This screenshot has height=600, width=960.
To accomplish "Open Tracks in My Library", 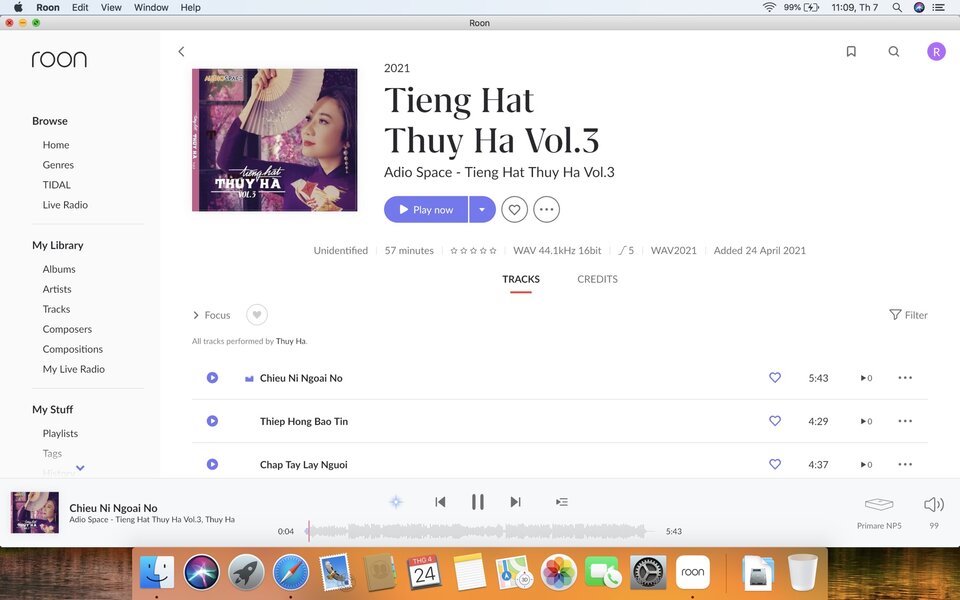I will tap(56, 309).
